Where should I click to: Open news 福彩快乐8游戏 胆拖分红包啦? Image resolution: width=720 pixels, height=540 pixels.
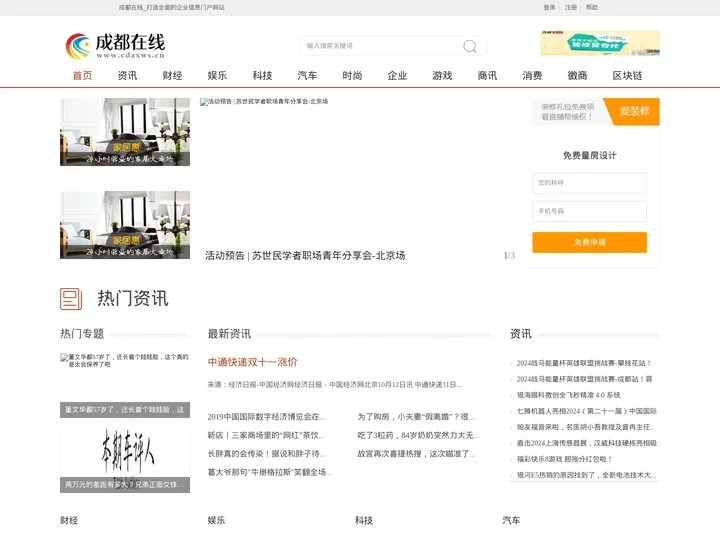click(x=564, y=459)
